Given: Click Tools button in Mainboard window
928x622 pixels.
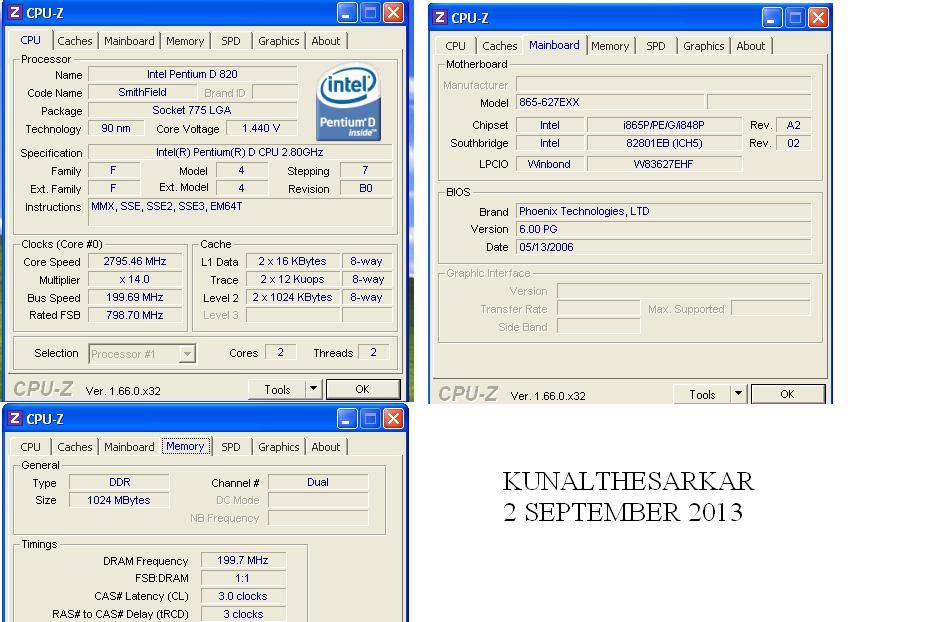Looking at the screenshot, I should [x=702, y=394].
